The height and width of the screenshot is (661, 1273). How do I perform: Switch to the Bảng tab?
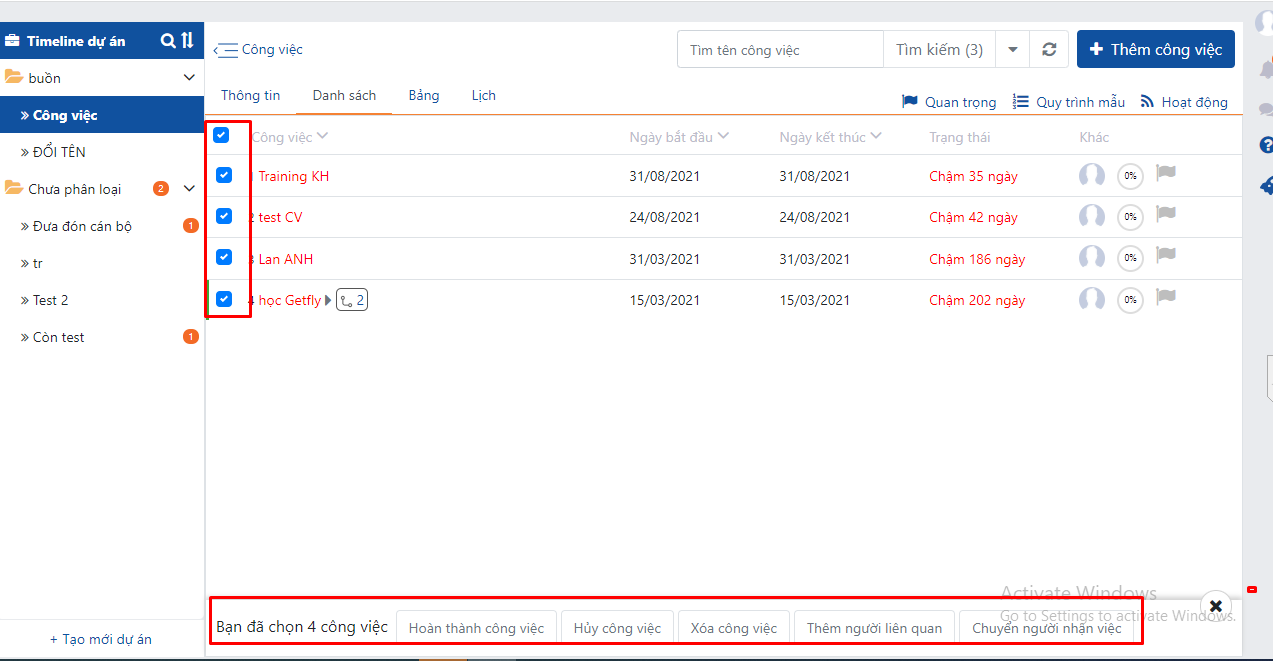point(423,96)
